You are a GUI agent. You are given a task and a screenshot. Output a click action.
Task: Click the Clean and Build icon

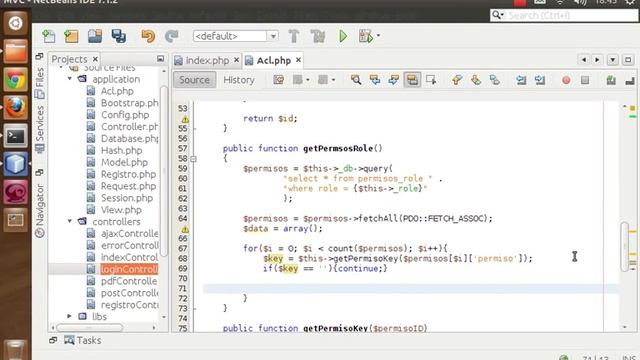[318, 36]
